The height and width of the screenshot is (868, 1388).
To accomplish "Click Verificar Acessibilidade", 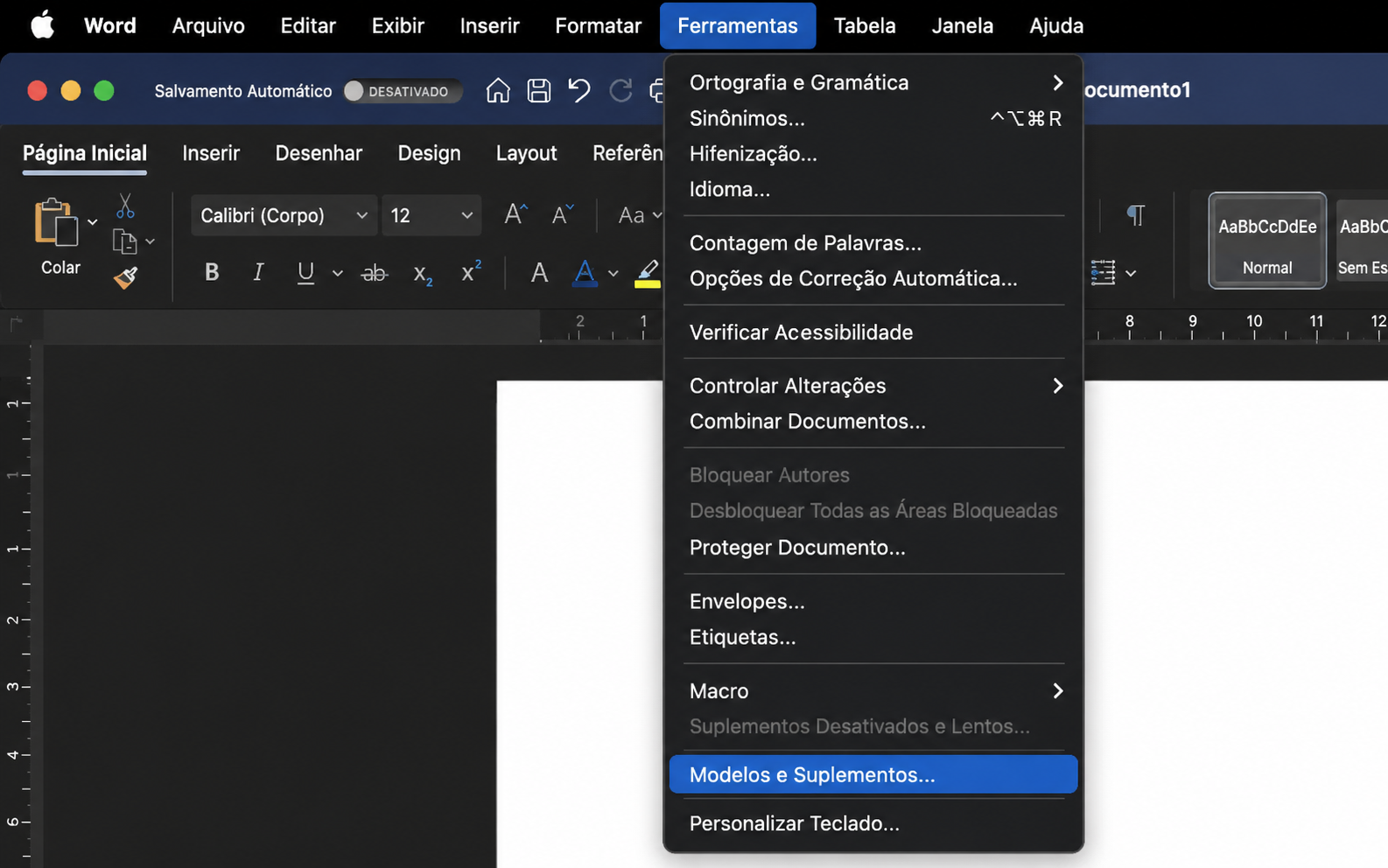I will [x=873, y=332].
